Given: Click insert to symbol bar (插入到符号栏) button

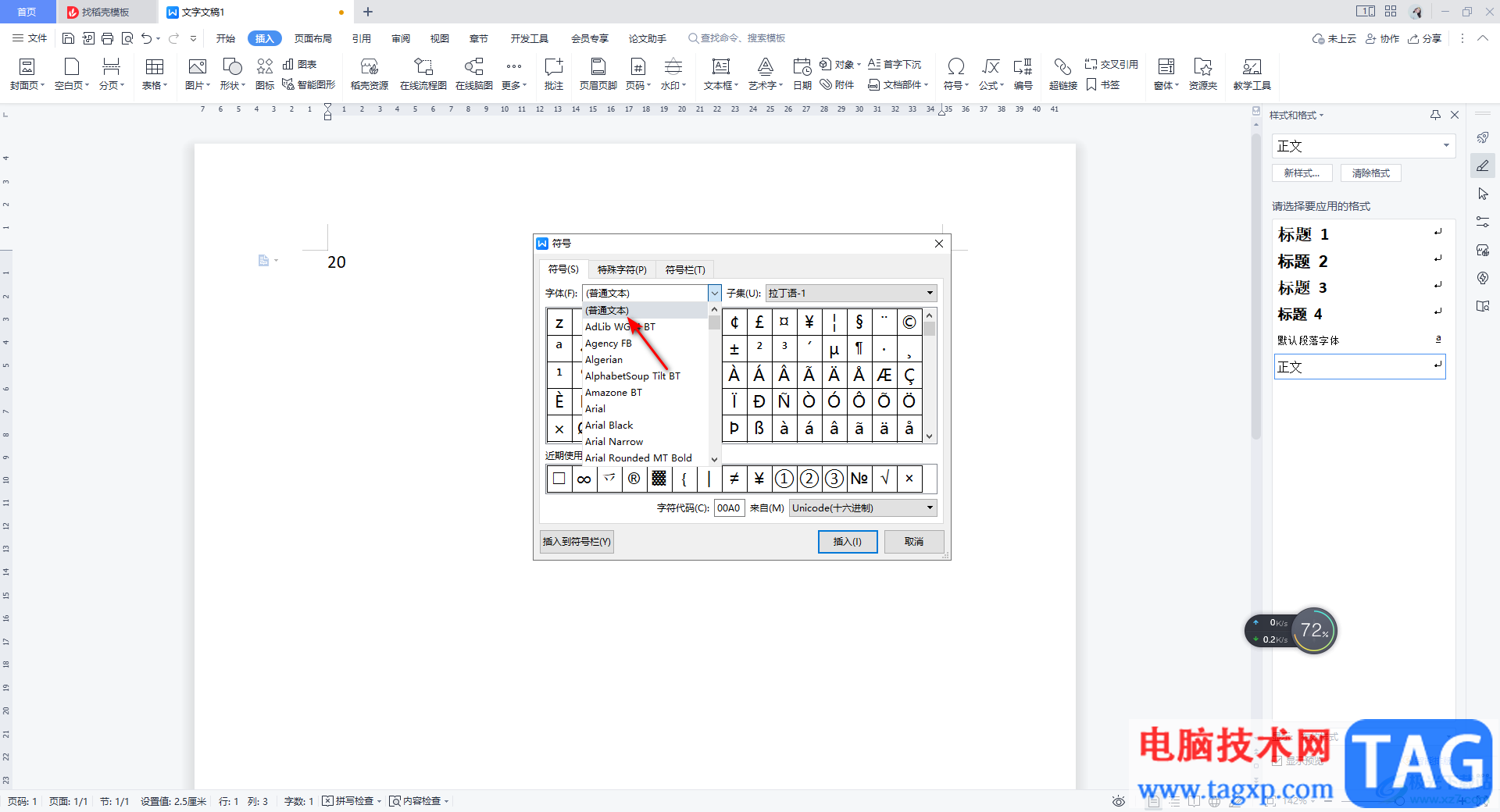Looking at the screenshot, I should [x=577, y=541].
